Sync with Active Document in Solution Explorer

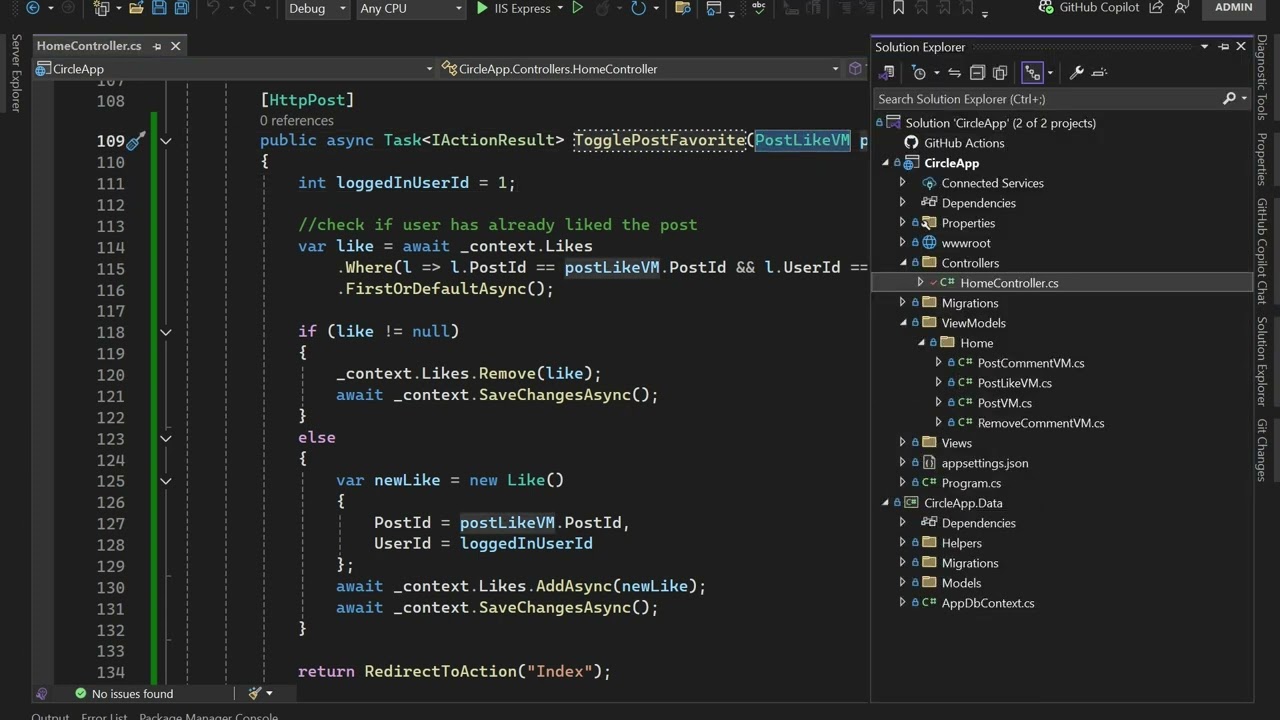pos(954,73)
